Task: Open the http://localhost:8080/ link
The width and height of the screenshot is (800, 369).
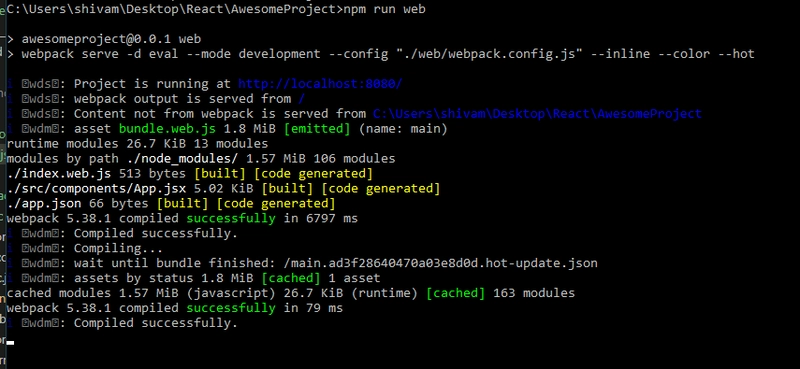Action: click(320, 84)
